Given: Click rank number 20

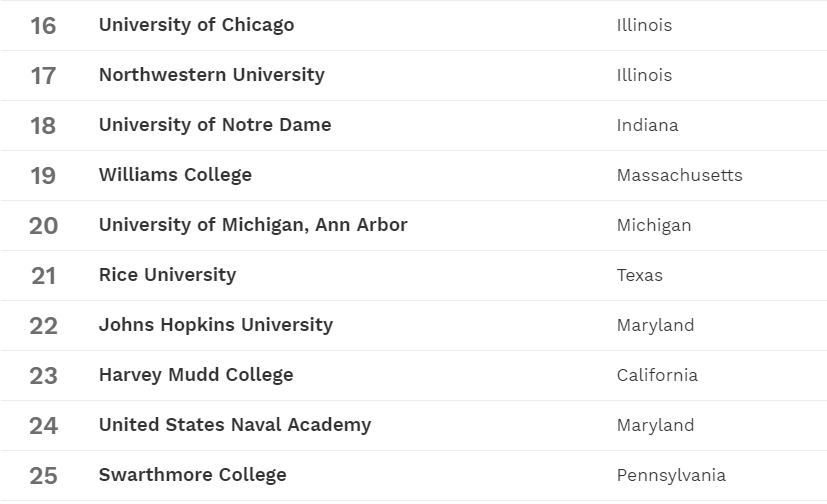Looking at the screenshot, I should tap(43, 226).
